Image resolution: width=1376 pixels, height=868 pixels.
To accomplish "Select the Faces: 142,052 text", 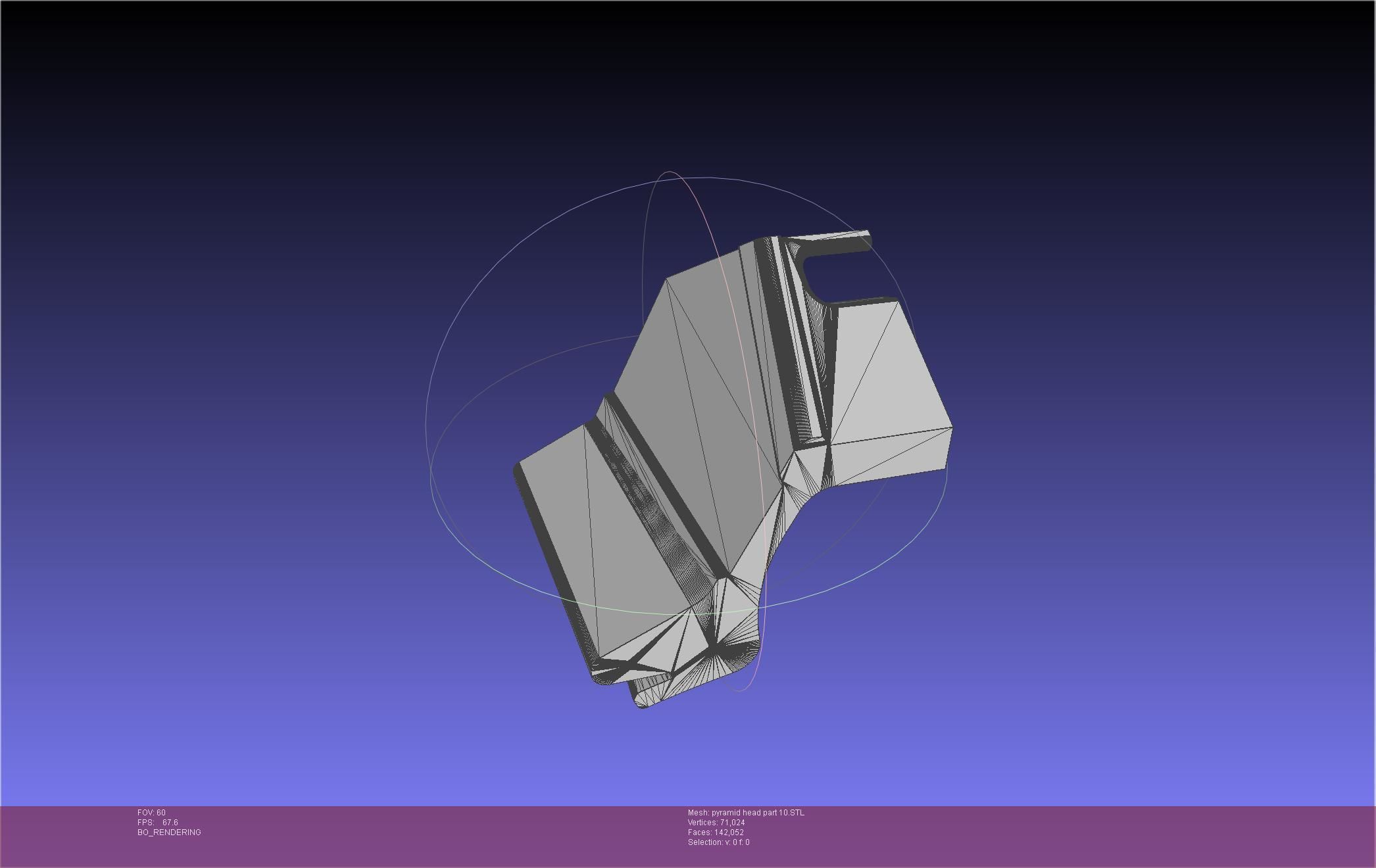I will [716, 832].
